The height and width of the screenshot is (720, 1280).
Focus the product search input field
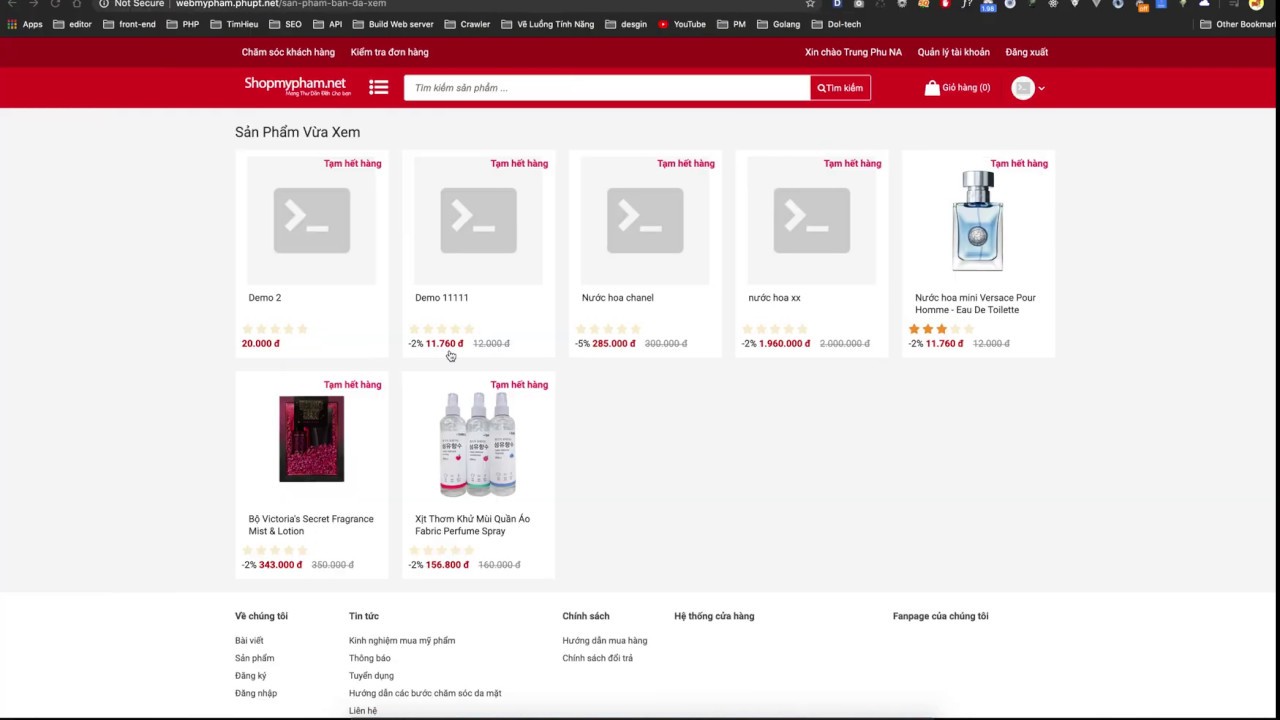click(x=607, y=88)
